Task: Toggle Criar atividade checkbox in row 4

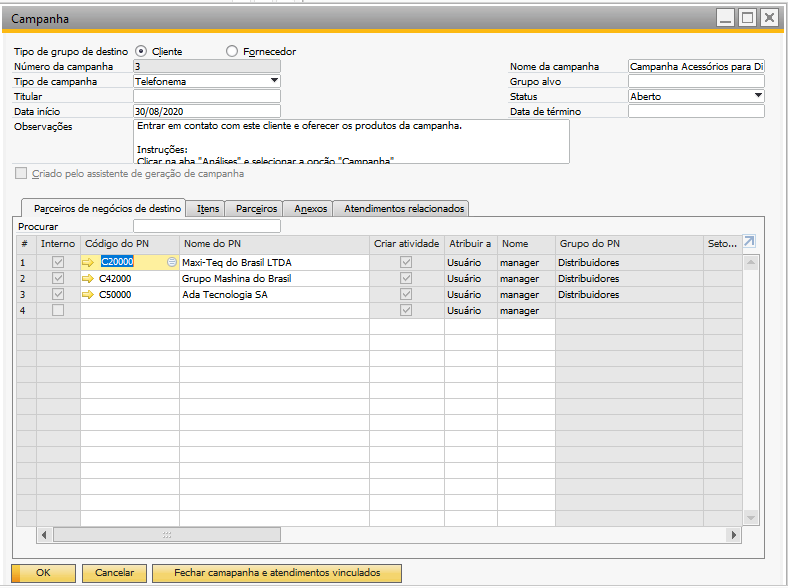Action: pyautogui.click(x=406, y=311)
